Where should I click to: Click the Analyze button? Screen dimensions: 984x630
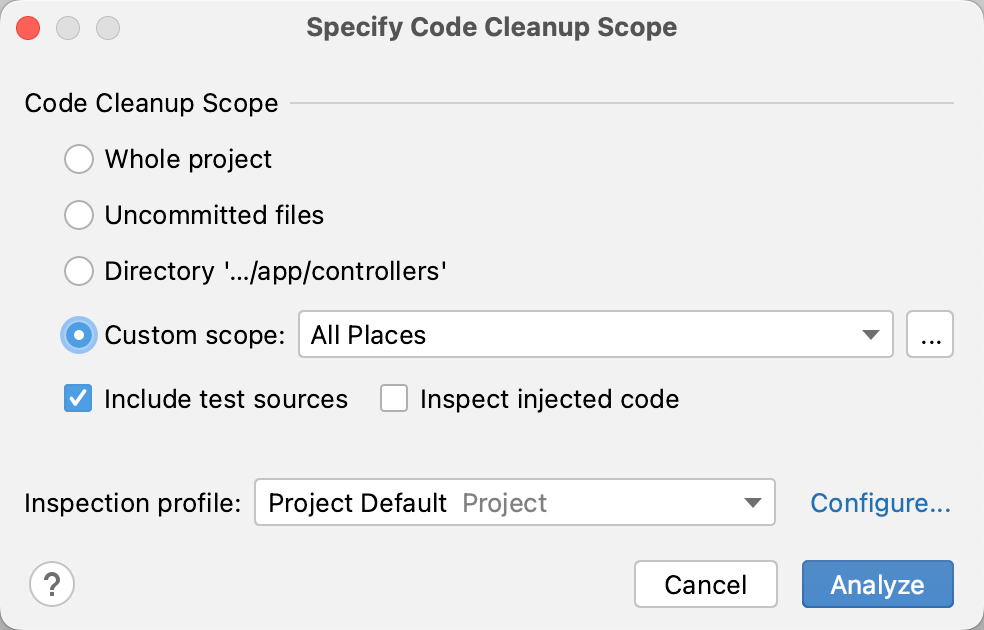click(x=877, y=584)
